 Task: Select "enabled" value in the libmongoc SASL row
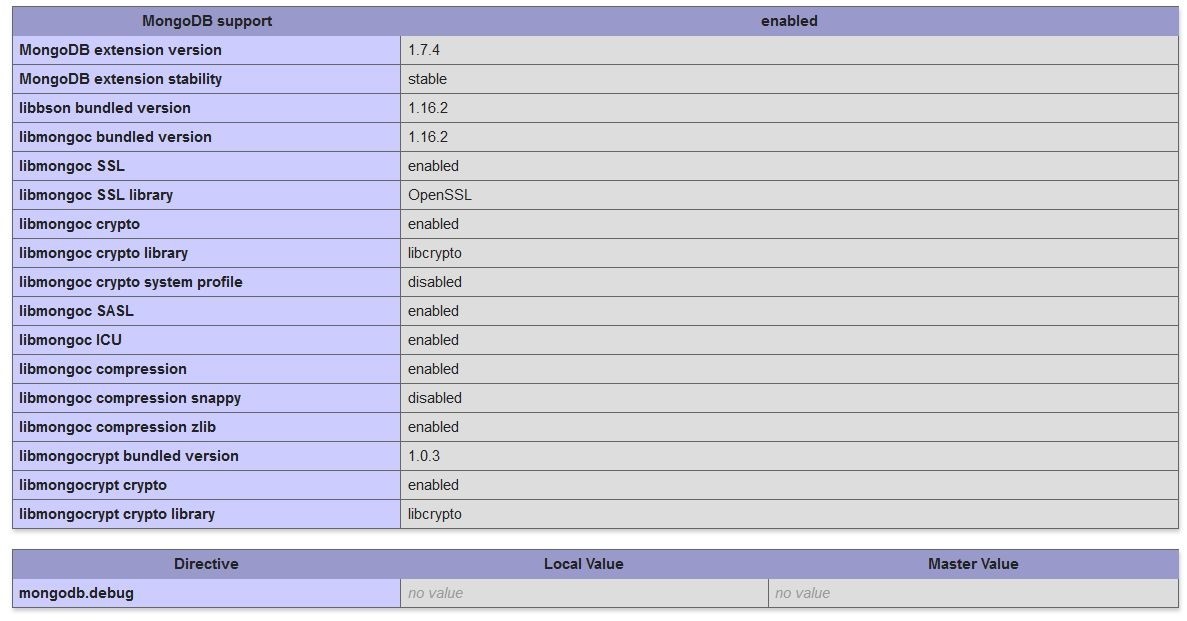tap(433, 311)
